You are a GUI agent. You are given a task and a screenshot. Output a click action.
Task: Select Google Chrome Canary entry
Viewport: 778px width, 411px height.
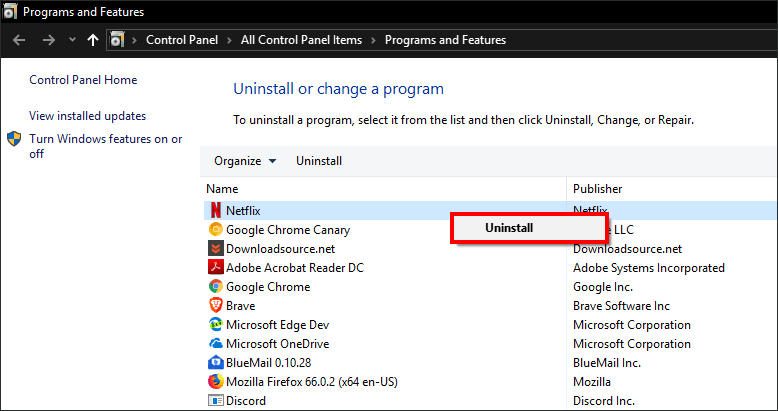288,230
